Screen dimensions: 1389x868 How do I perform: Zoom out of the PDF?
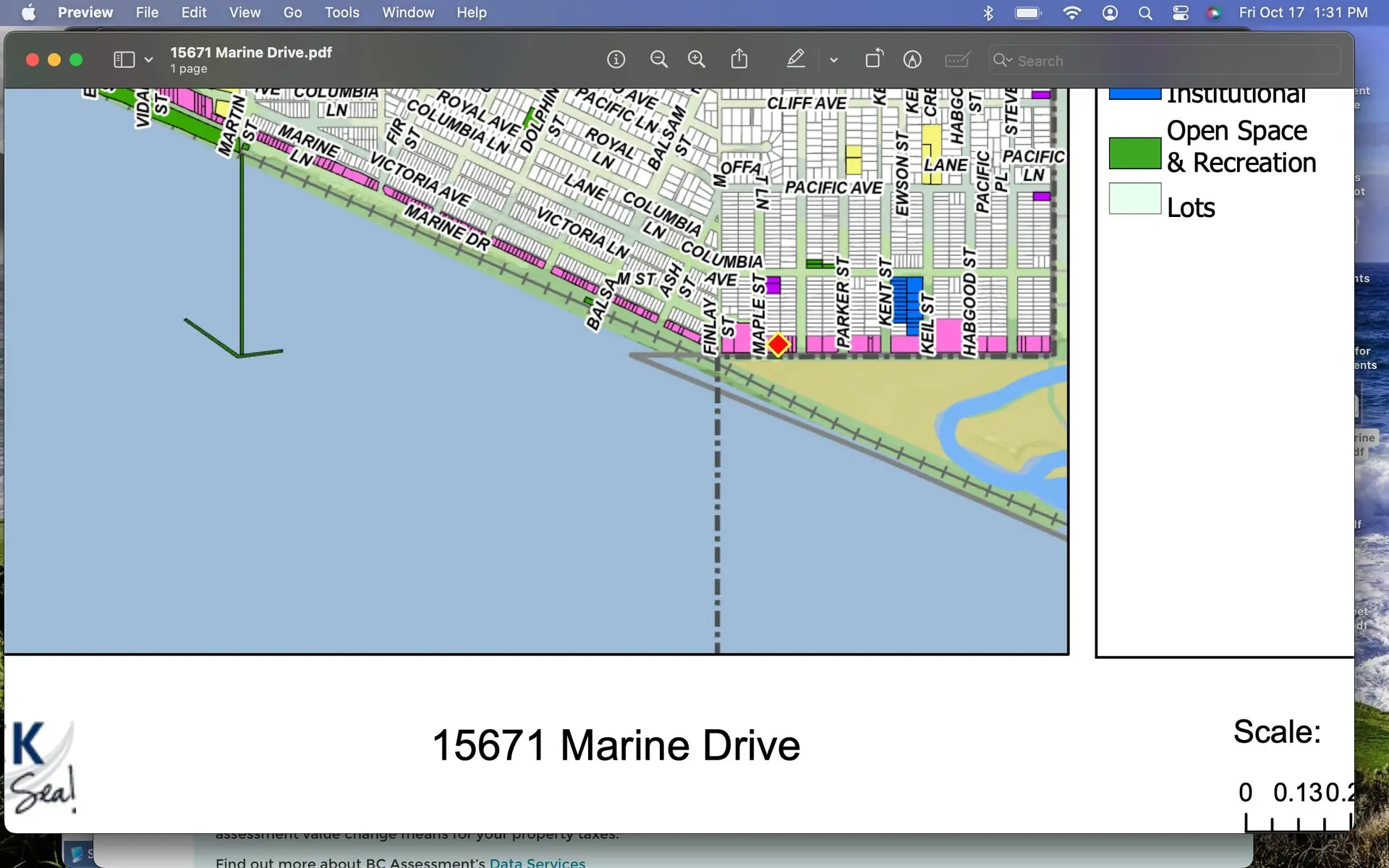click(658, 59)
